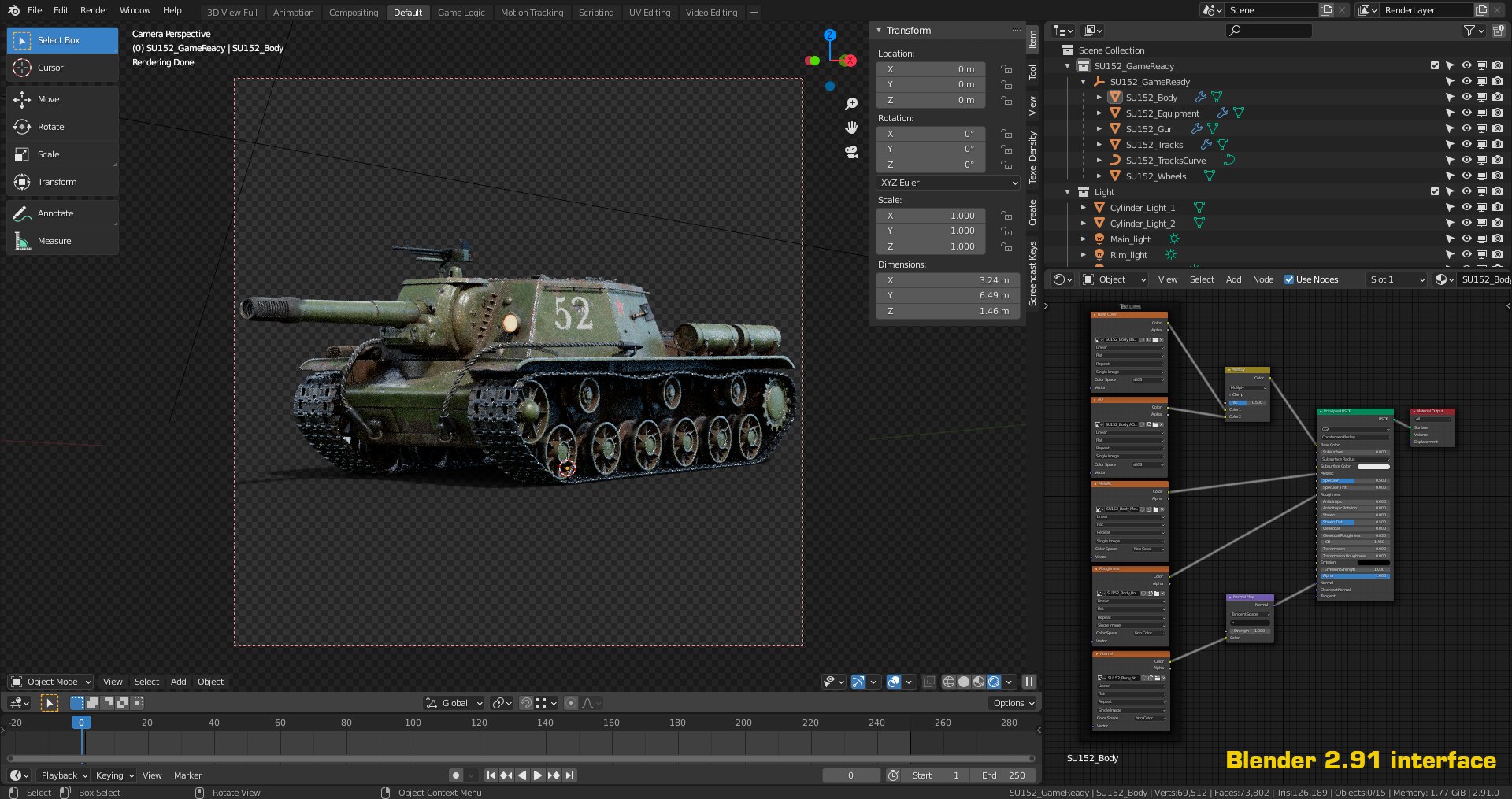The height and width of the screenshot is (799, 1512).
Task: Switch to solid viewport shading
Action: click(x=964, y=682)
